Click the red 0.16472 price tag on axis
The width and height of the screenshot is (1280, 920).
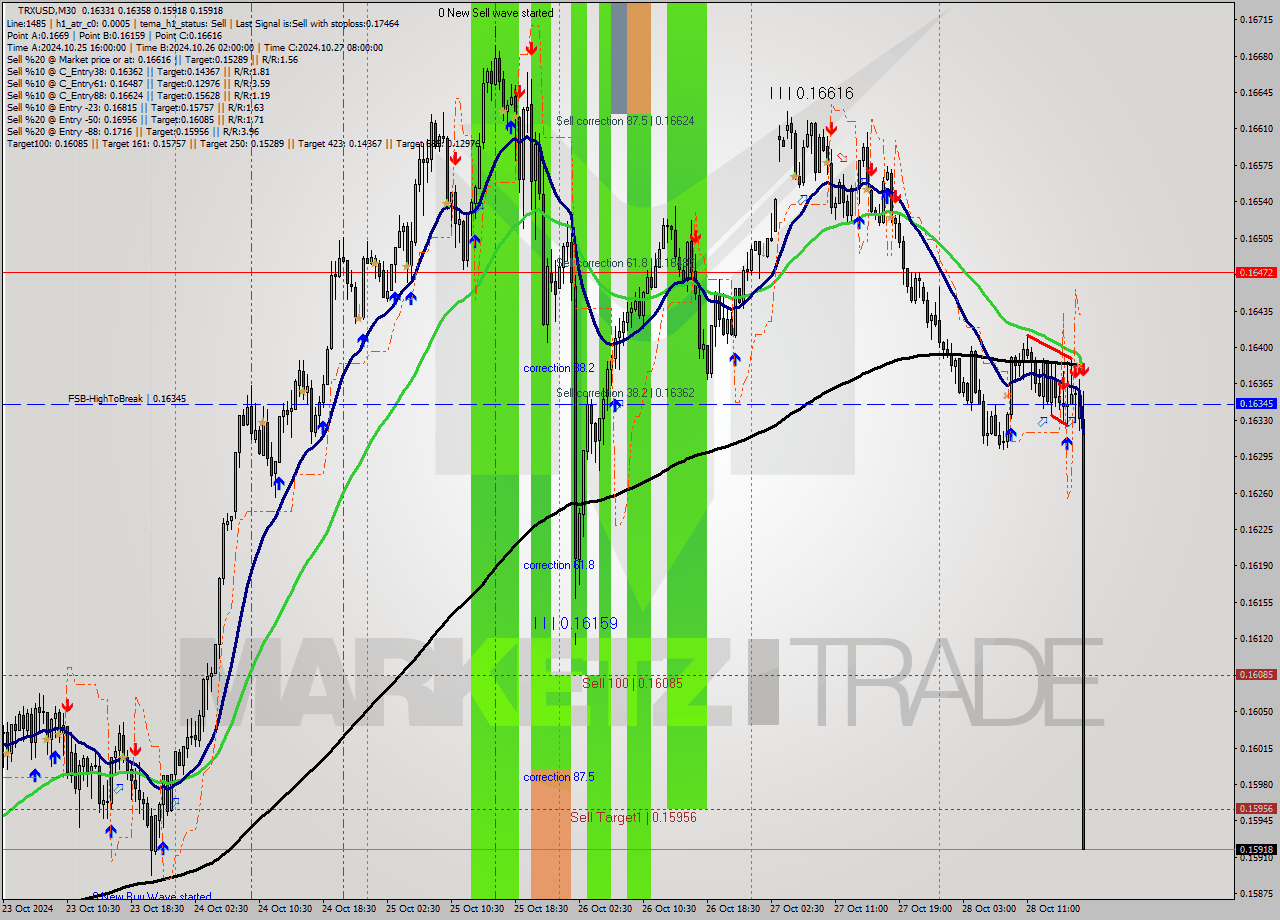coord(1256,272)
